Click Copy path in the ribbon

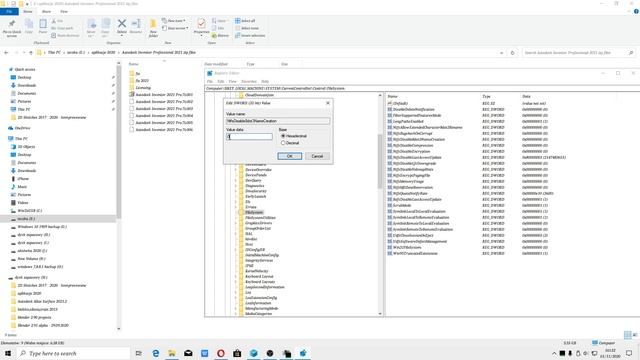(x=62, y=28)
